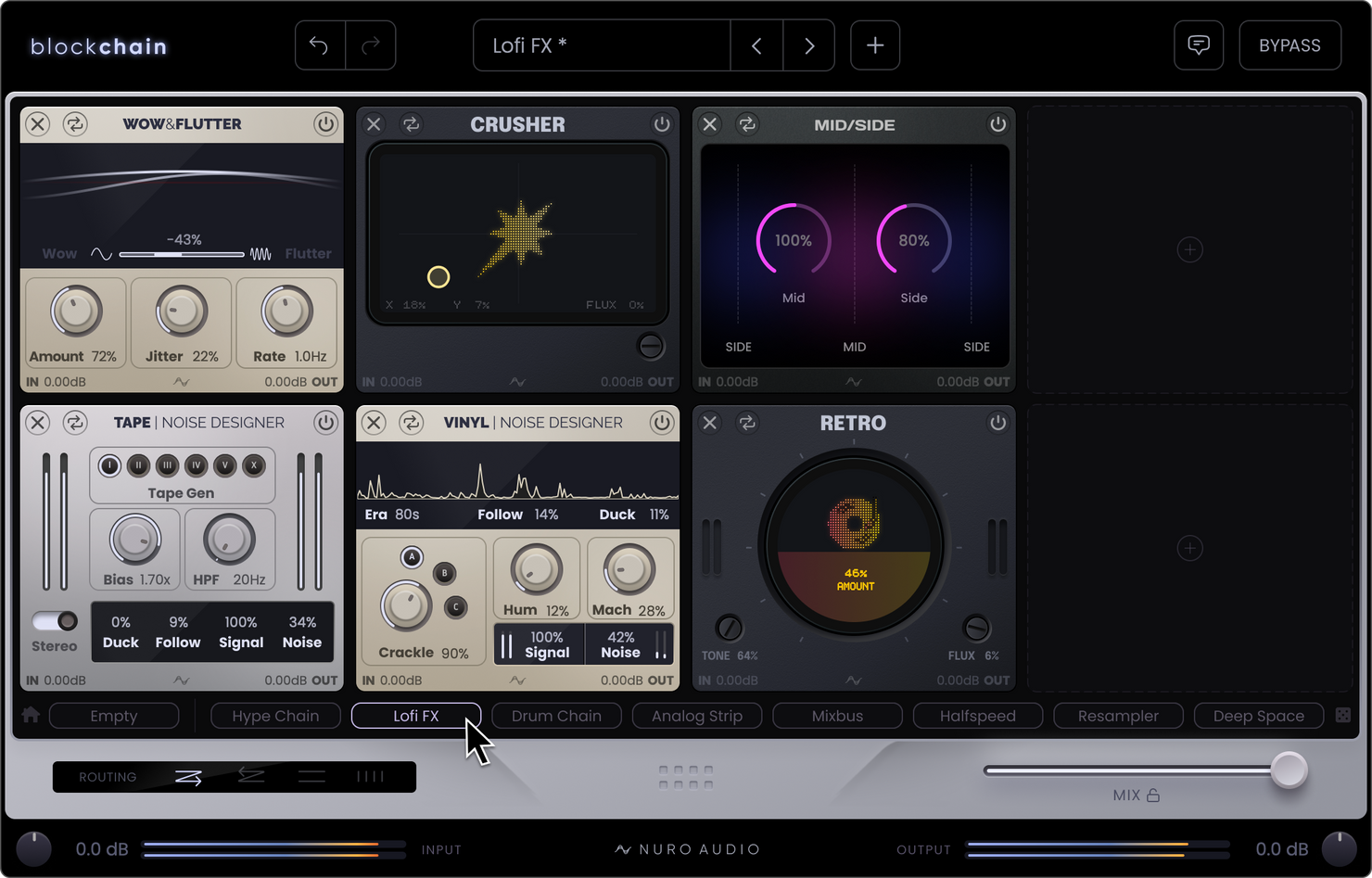The height and width of the screenshot is (878, 1372).
Task: Click the undo arrow icon
Action: (x=319, y=45)
